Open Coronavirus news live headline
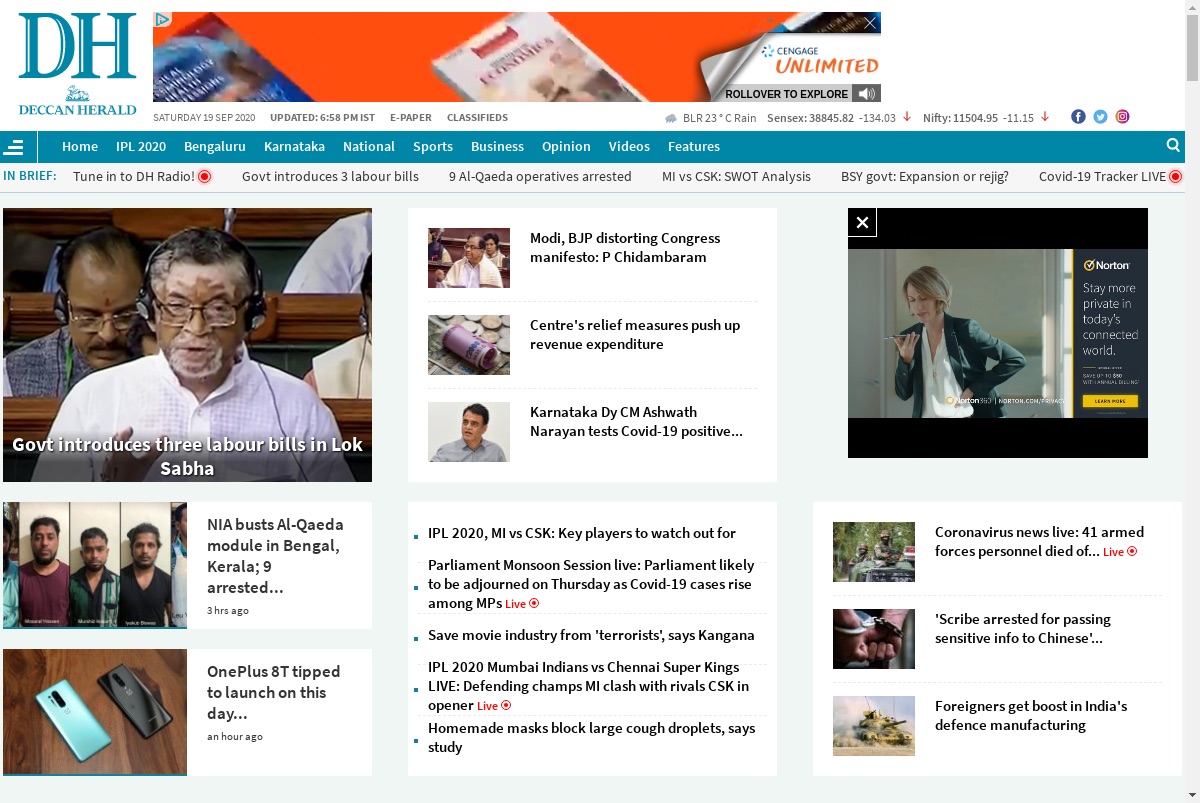1200x803 pixels. [x=1039, y=541]
